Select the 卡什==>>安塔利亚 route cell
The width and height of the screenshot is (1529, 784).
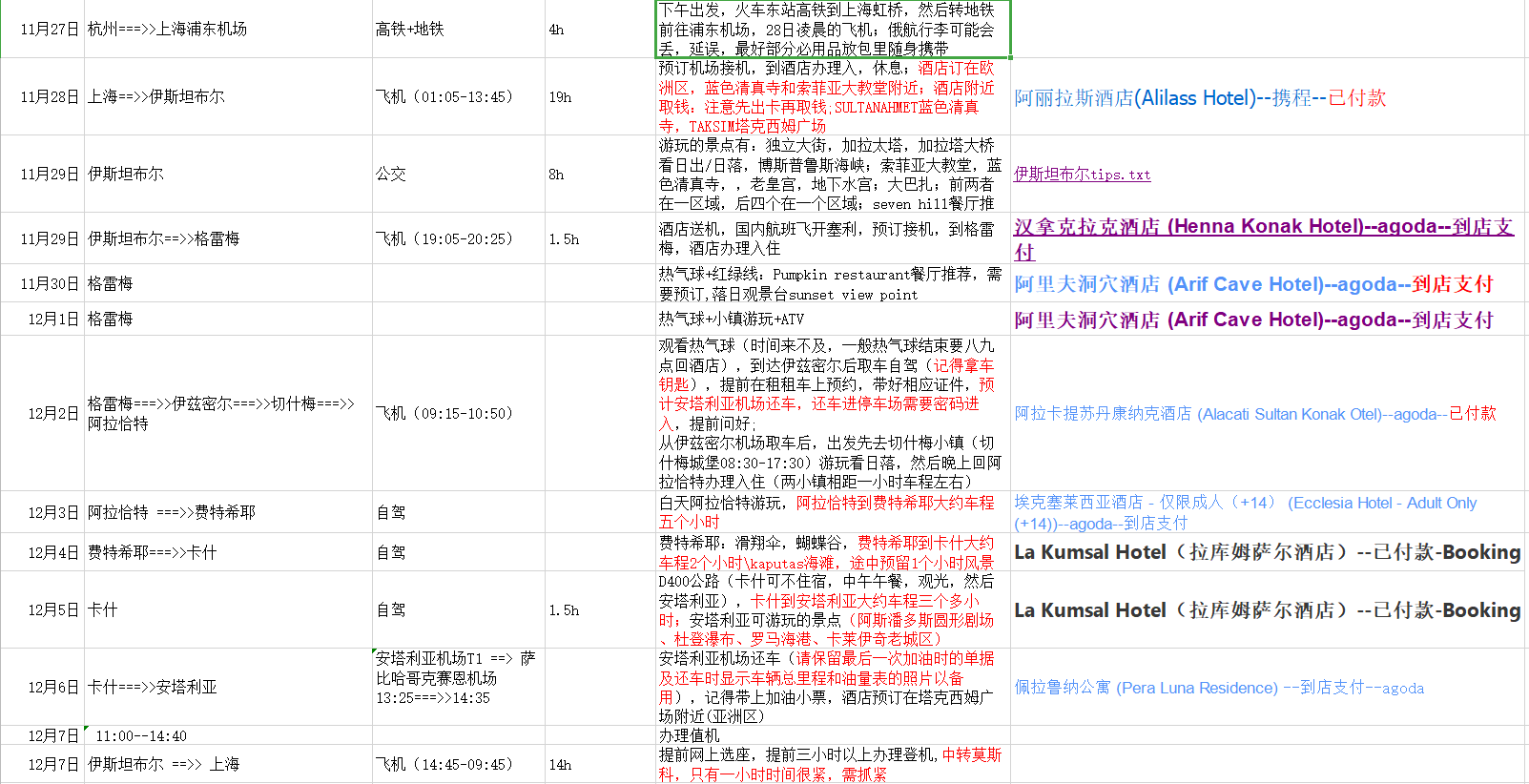(x=229, y=688)
